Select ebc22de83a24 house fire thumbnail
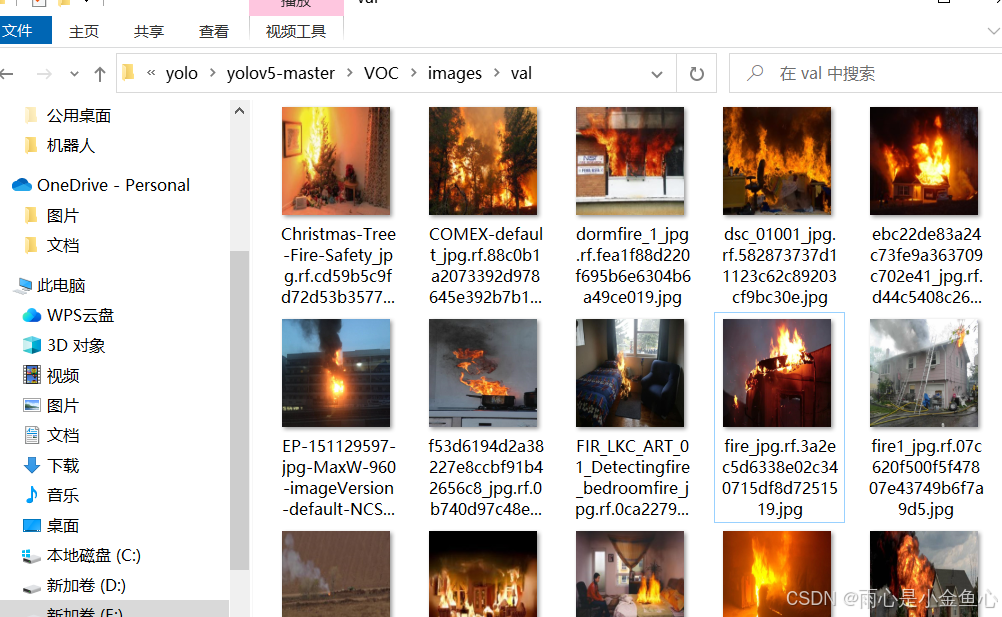The height and width of the screenshot is (617, 1002). point(924,161)
